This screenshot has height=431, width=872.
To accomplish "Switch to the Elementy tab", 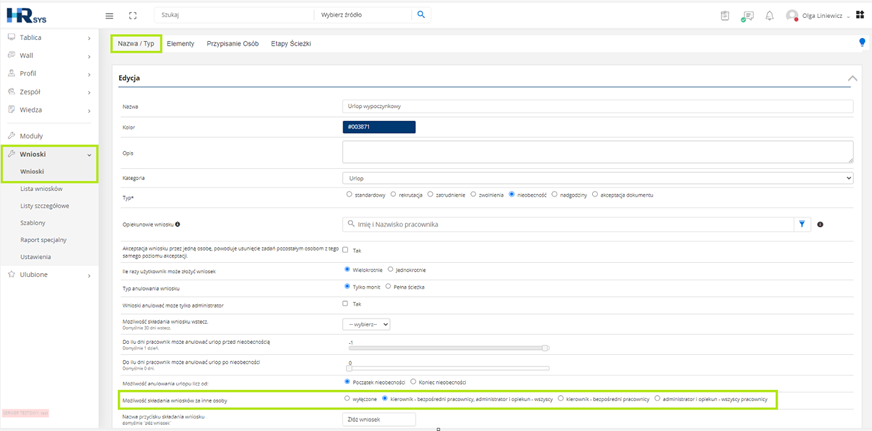I will pyautogui.click(x=181, y=43).
